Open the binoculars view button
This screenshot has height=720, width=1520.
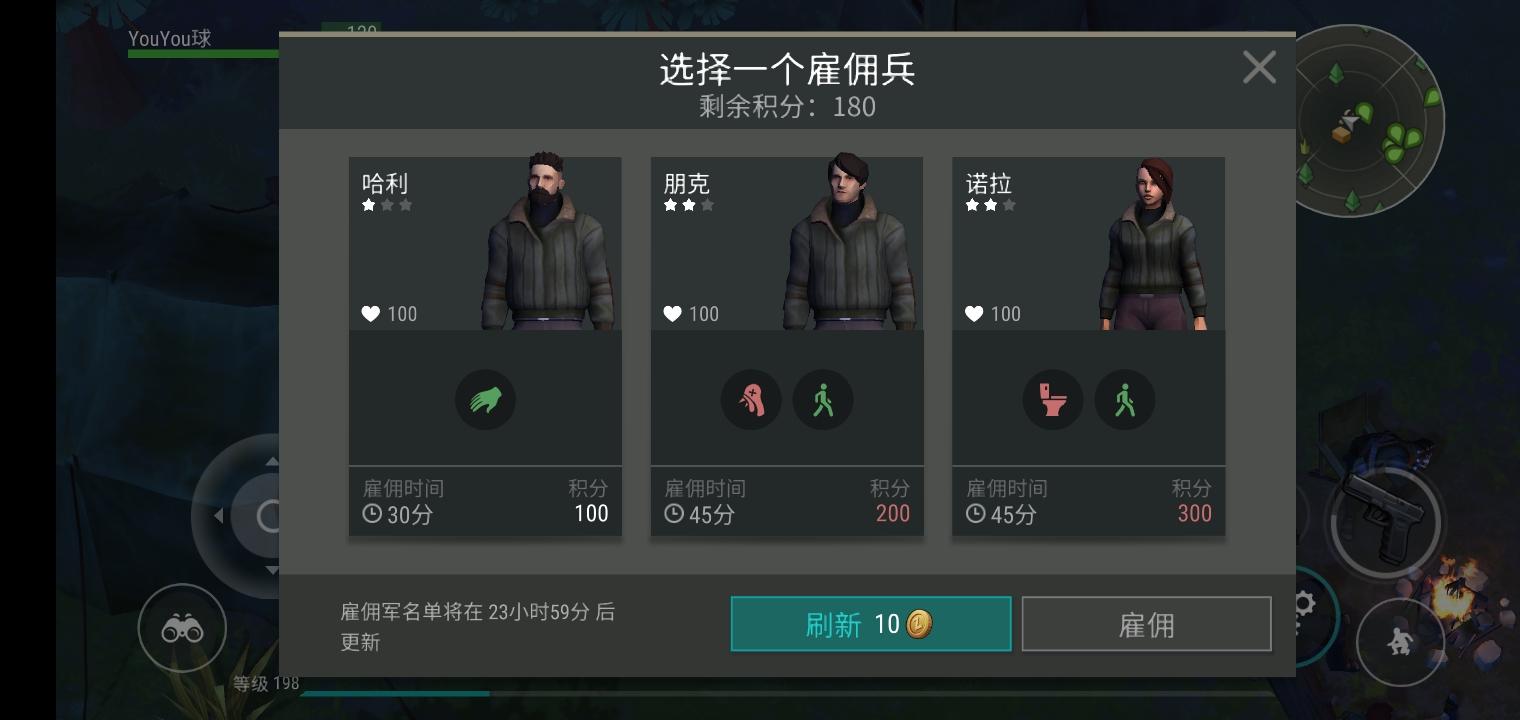[182, 628]
